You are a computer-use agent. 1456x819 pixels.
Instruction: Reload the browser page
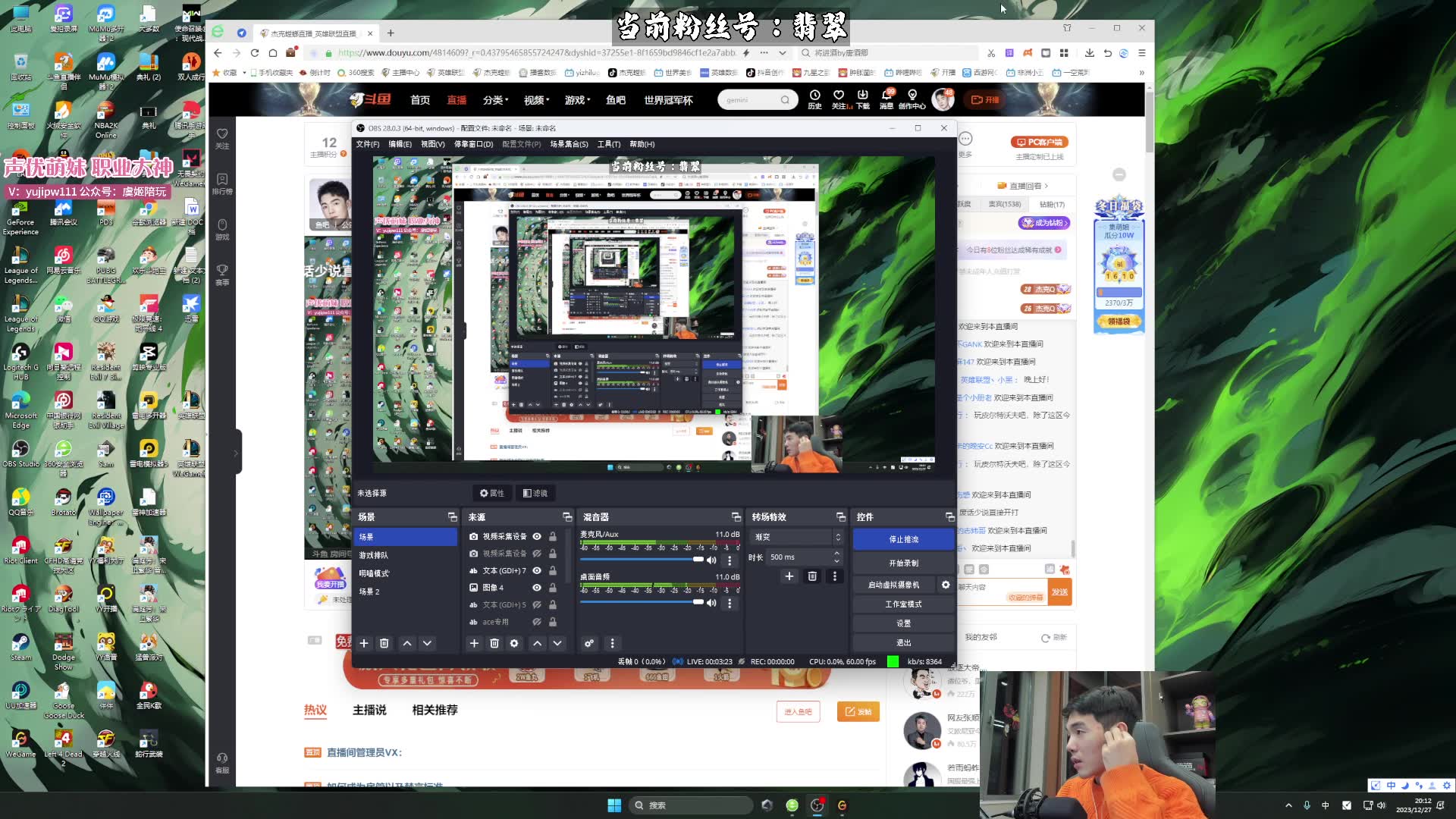(x=255, y=53)
